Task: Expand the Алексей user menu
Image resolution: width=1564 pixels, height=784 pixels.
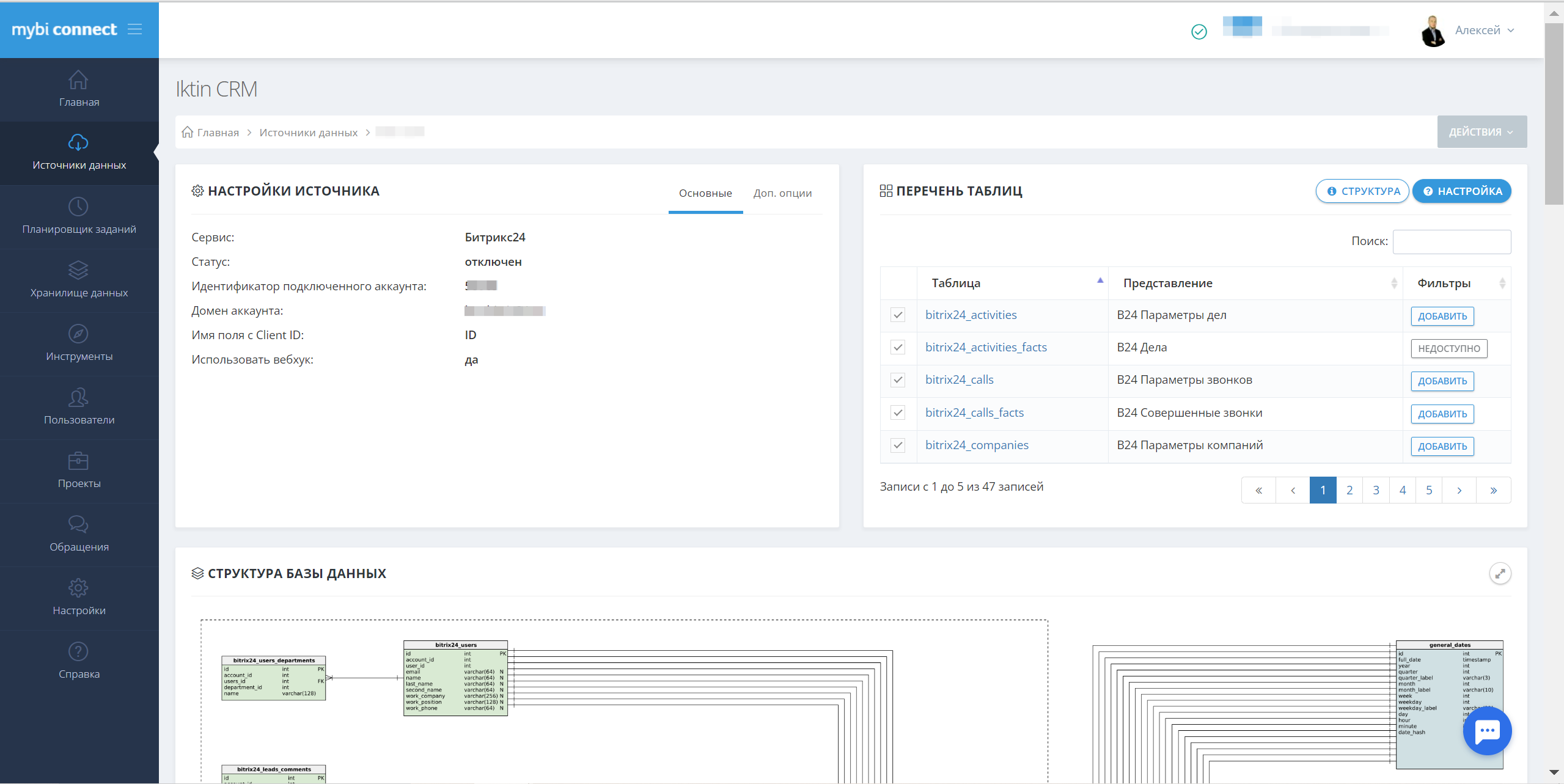Action: (x=1484, y=30)
